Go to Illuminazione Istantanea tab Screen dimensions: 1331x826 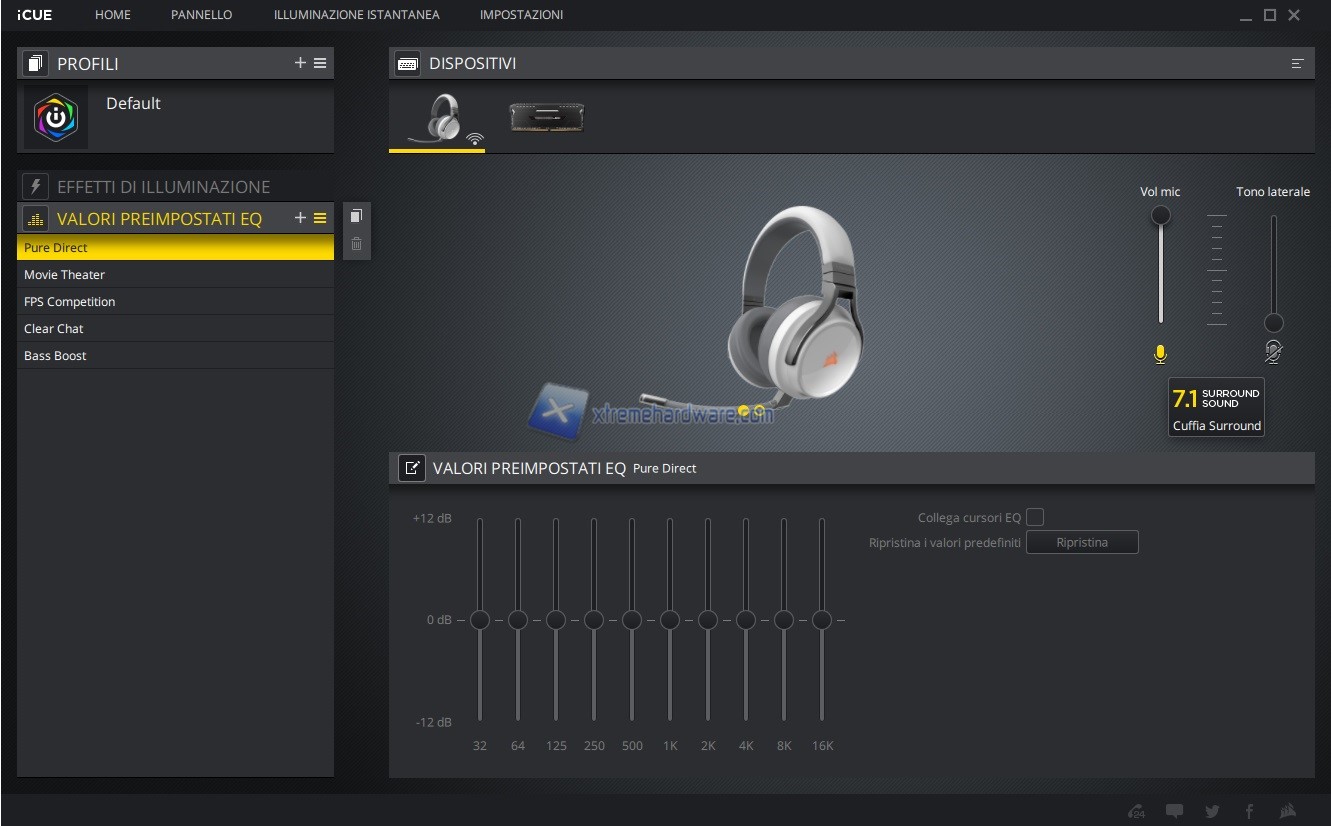point(356,15)
